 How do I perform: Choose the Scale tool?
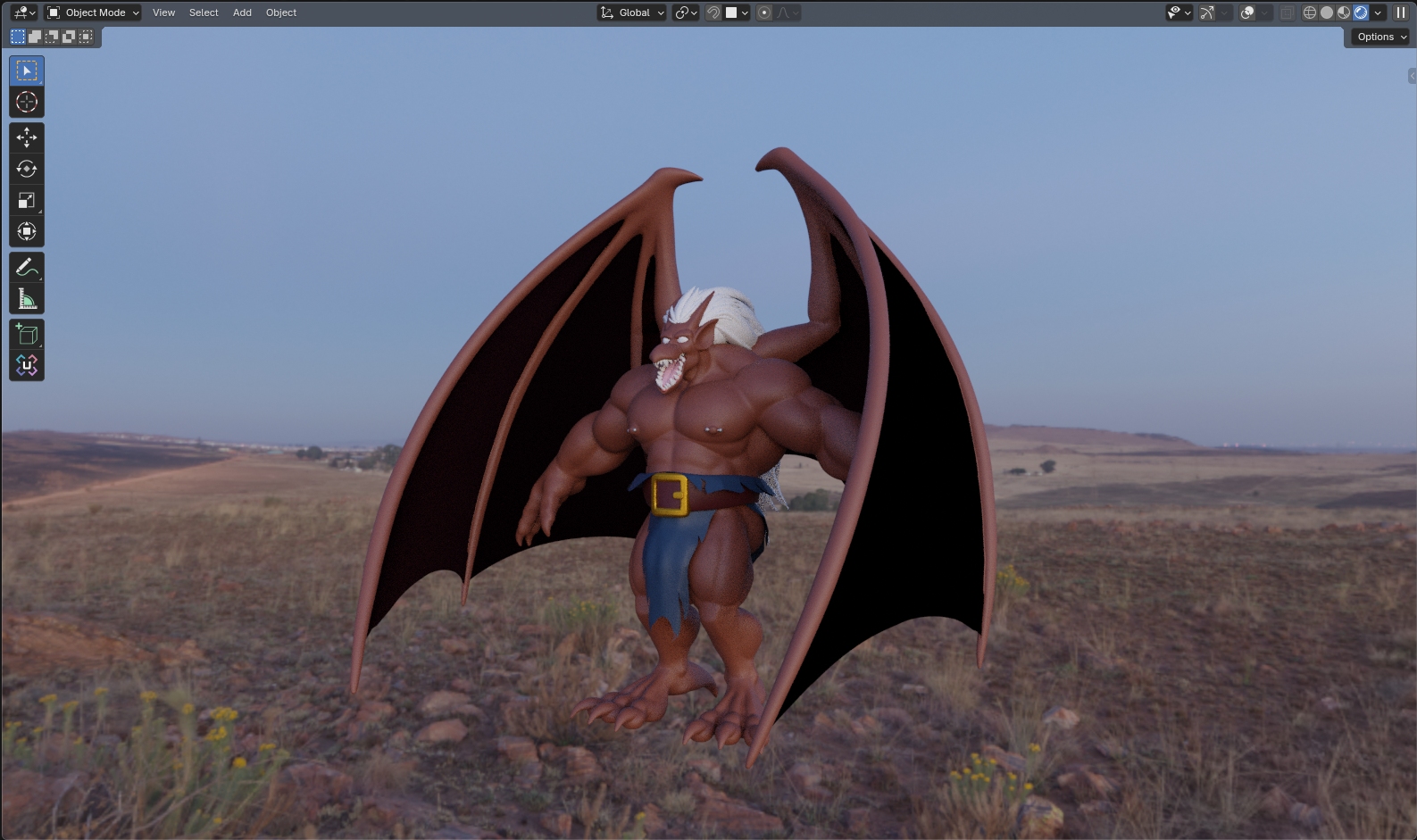(27, 201)
